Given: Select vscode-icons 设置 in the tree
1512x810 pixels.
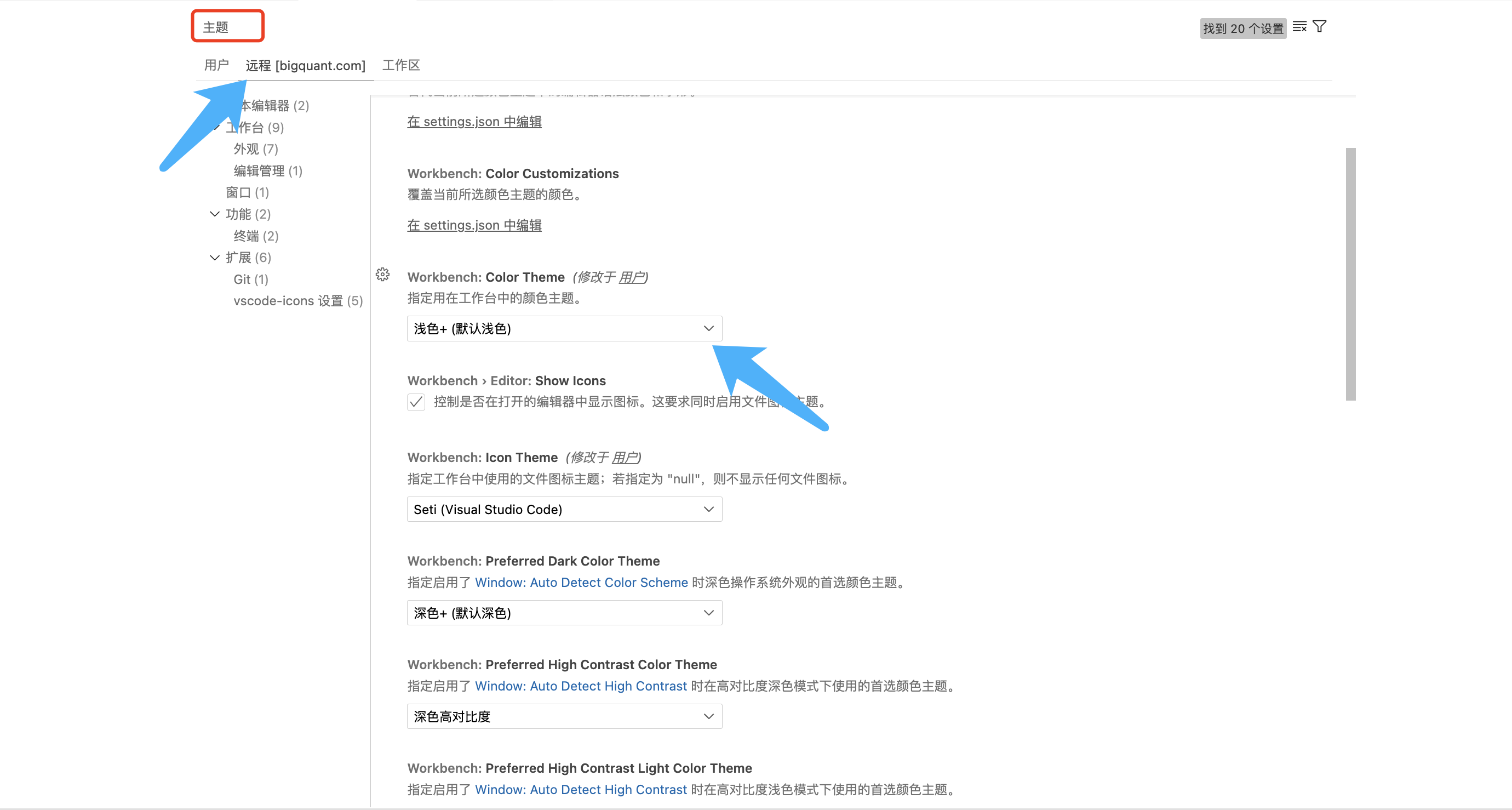Looking at the screenshot, I should [297, 301].
